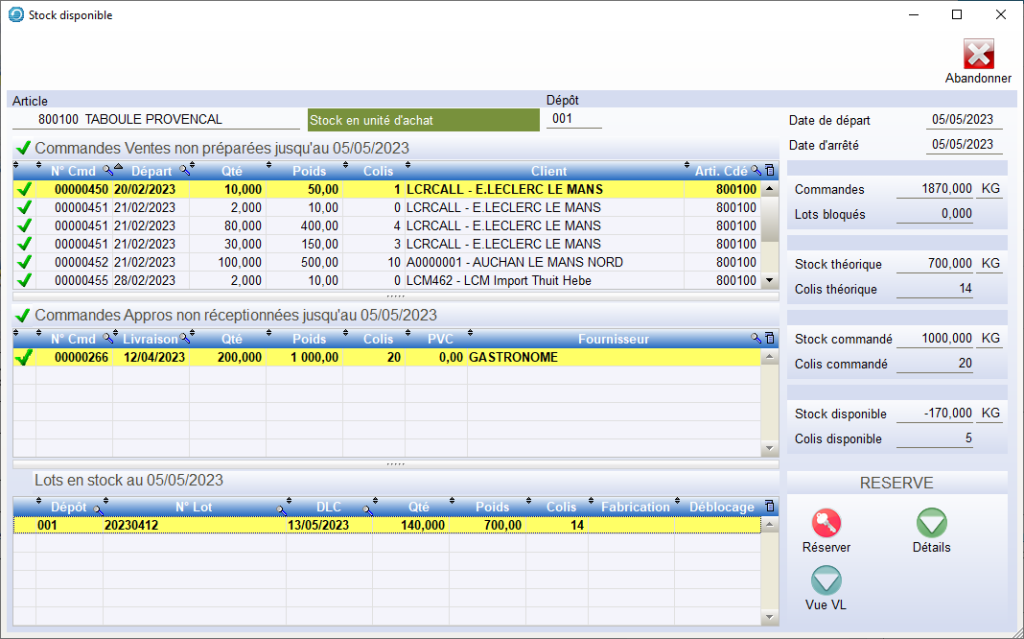
Task: Toggle green checkmark of order 00000450
Action: coord(24,189)
